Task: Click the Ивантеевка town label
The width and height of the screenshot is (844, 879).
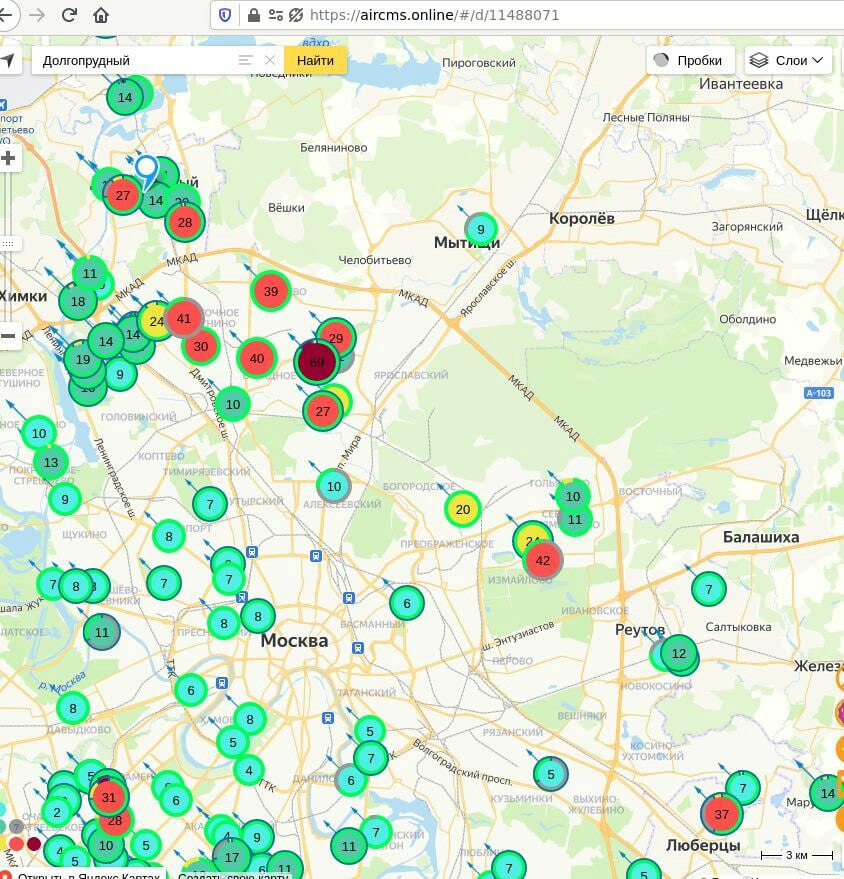Action: (x=740, y=84)
